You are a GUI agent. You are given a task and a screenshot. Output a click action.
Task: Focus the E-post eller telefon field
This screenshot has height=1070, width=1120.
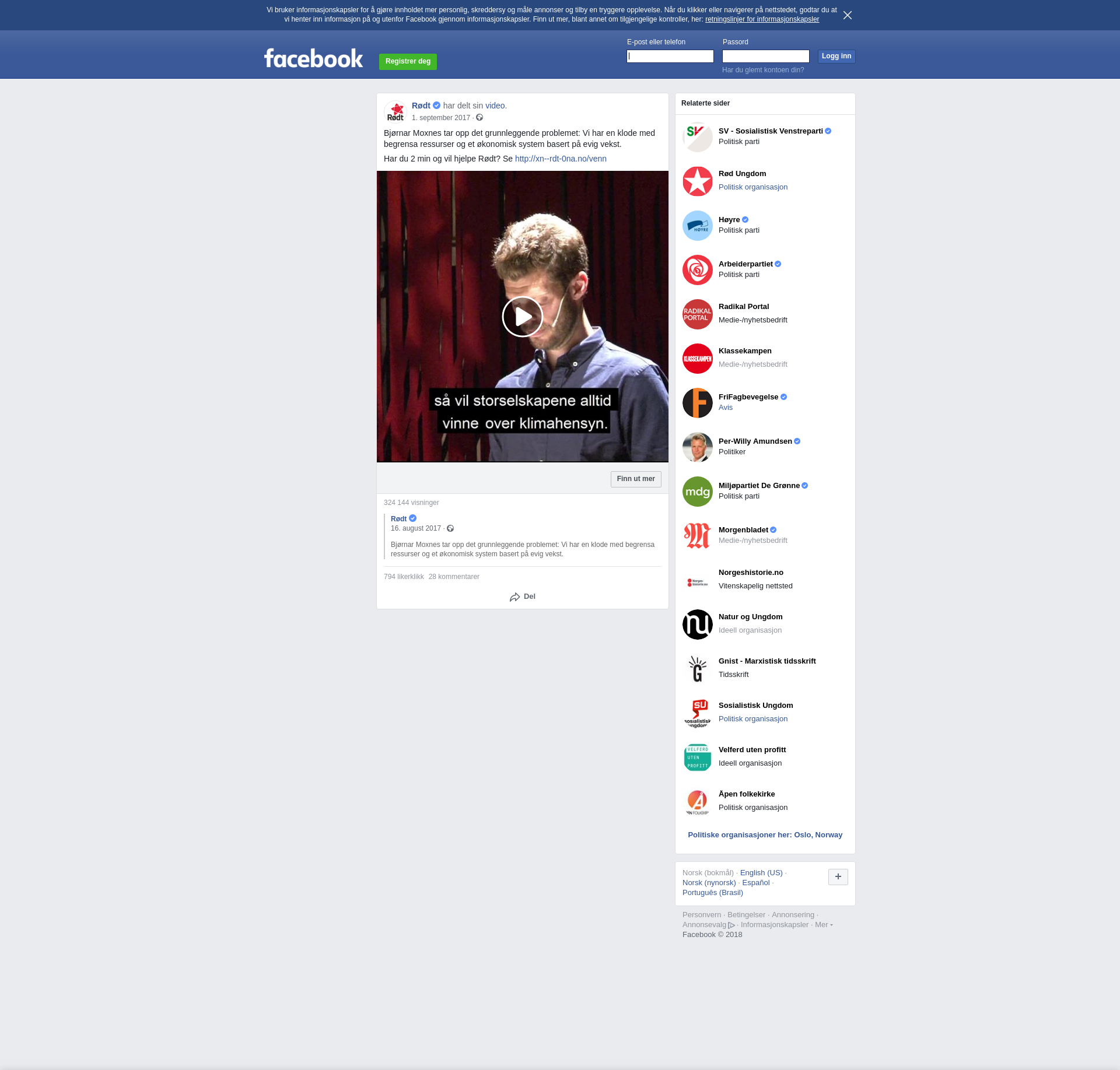pos(670,56)
